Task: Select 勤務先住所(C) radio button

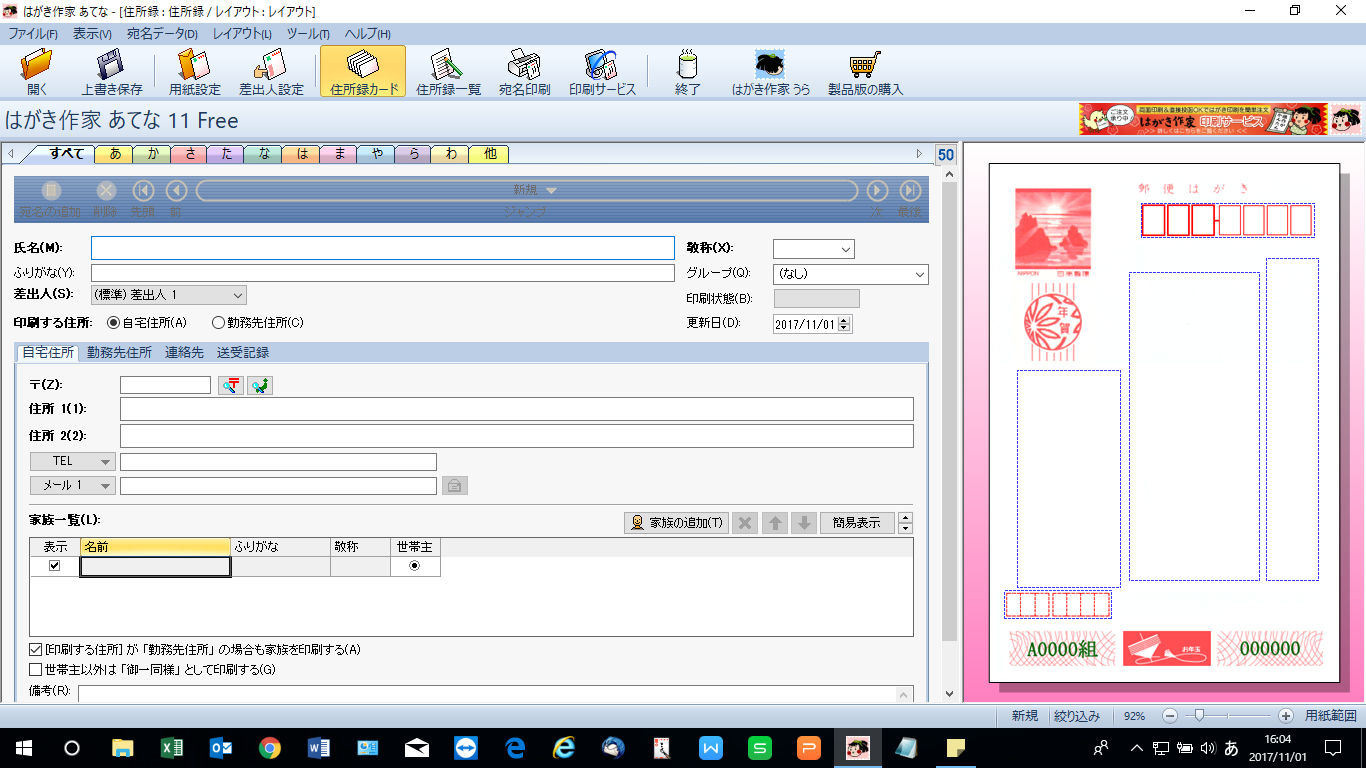Action: tap(218, 323)
